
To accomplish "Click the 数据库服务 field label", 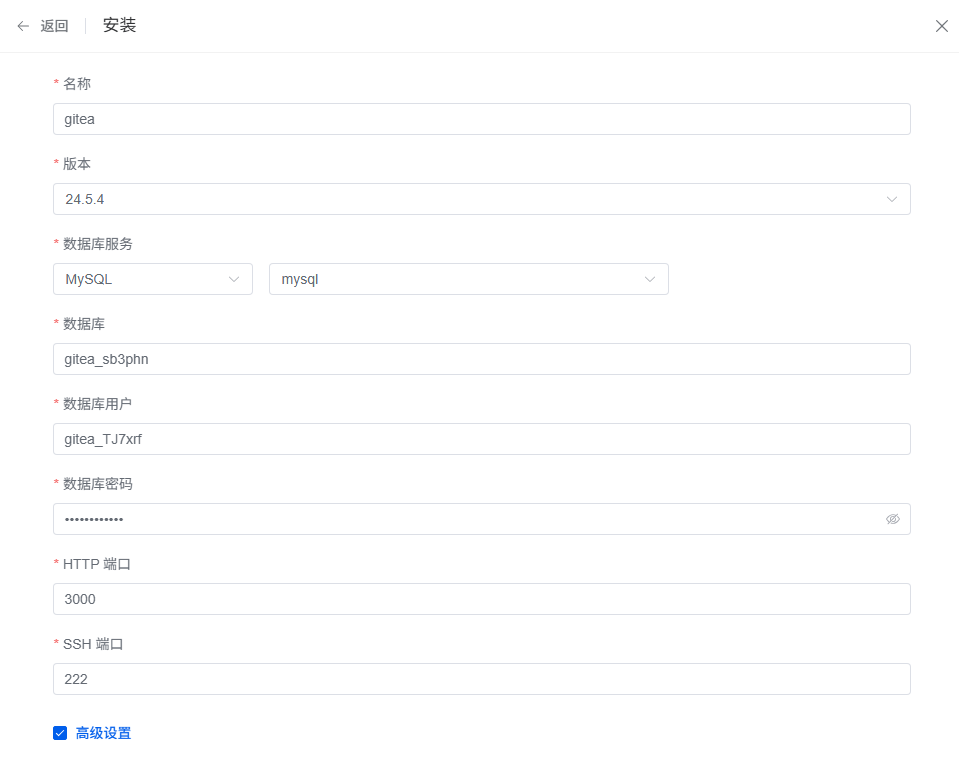I will tap(97, 244).
